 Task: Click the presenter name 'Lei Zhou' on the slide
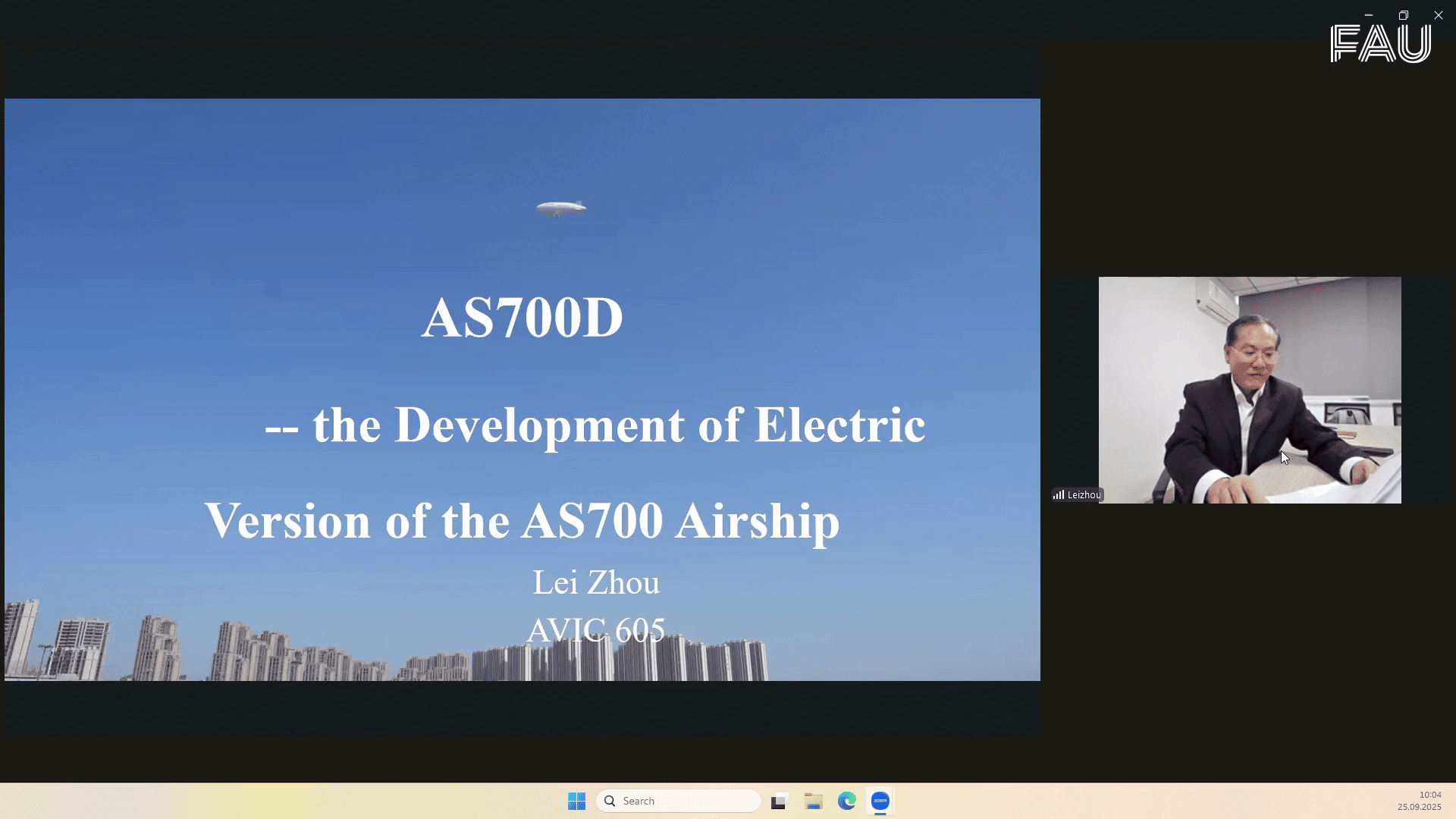coord(597,582)
